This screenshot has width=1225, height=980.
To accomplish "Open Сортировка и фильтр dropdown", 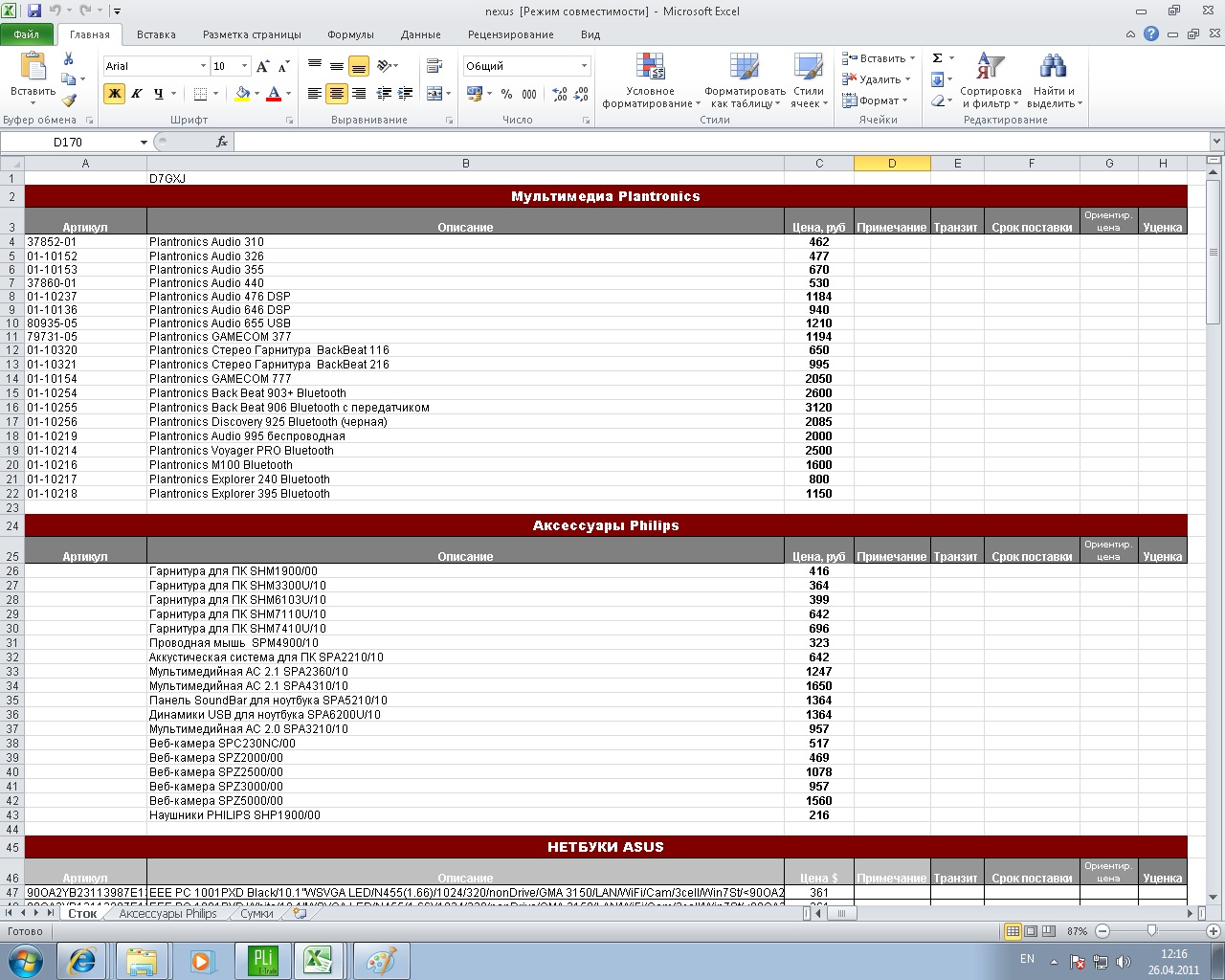I will point(991,80).
